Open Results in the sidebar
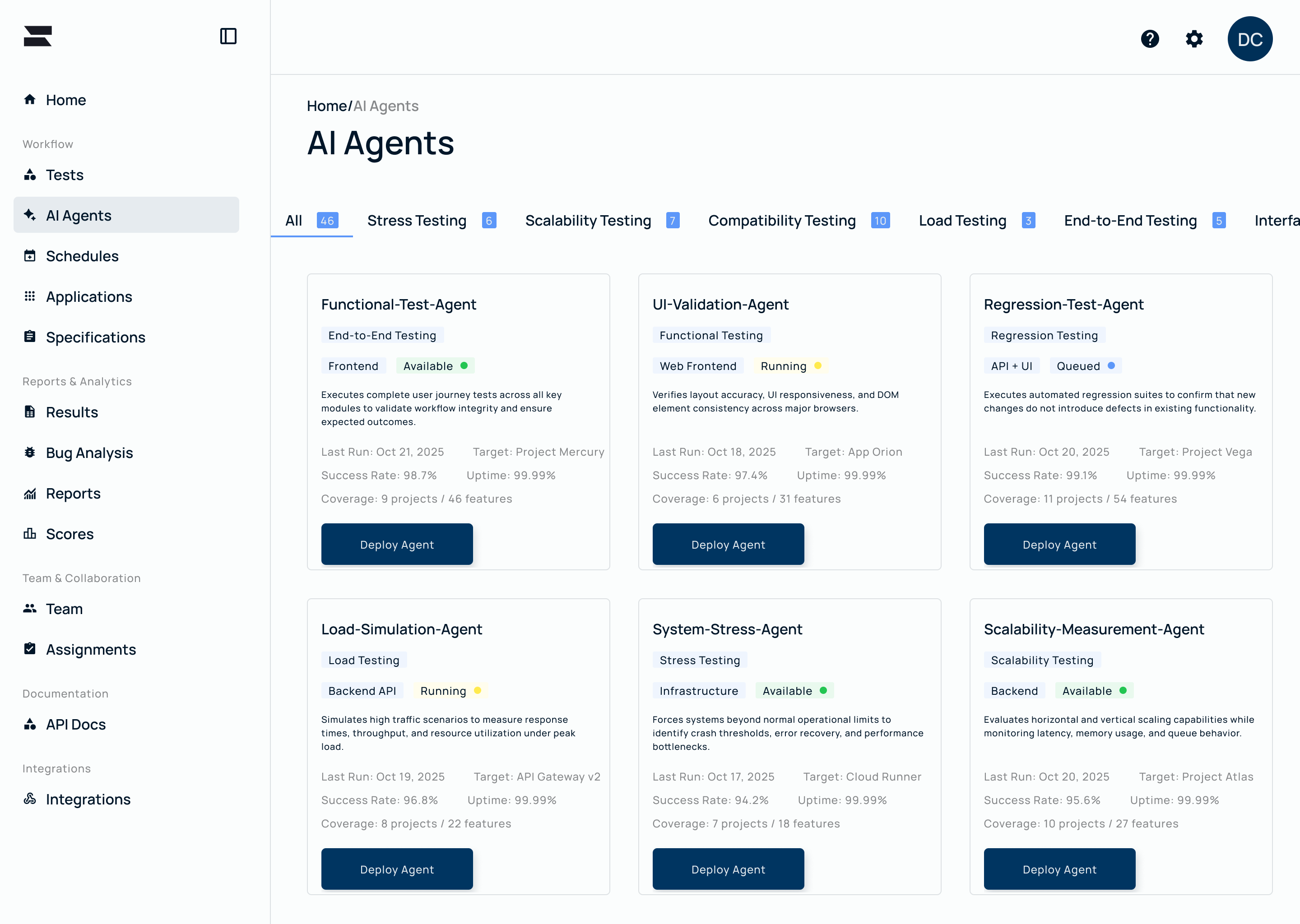This screenshot has width=1300, height=924. click(x=72, y=412)
